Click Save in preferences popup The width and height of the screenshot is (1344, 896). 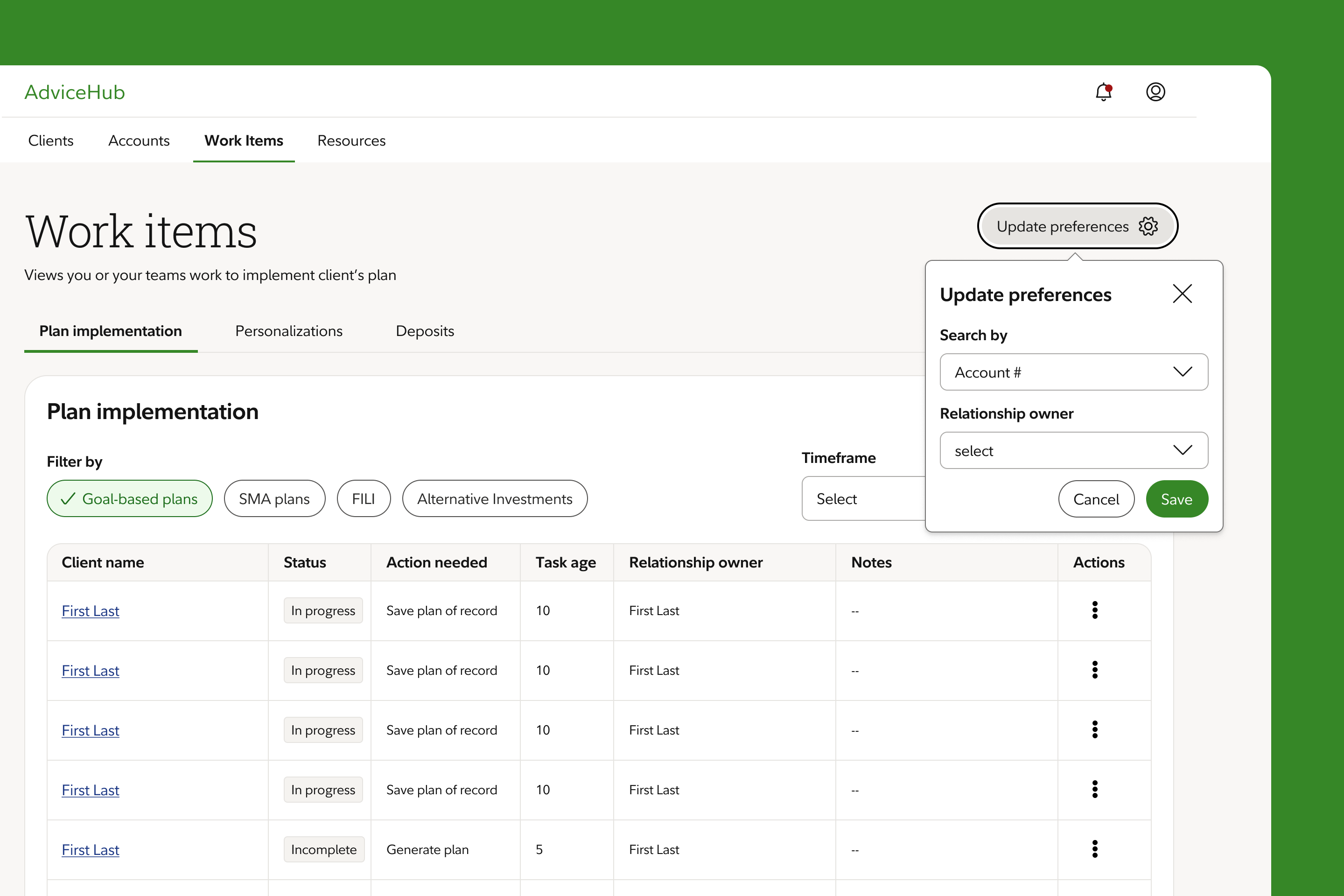coord(1176,499)
